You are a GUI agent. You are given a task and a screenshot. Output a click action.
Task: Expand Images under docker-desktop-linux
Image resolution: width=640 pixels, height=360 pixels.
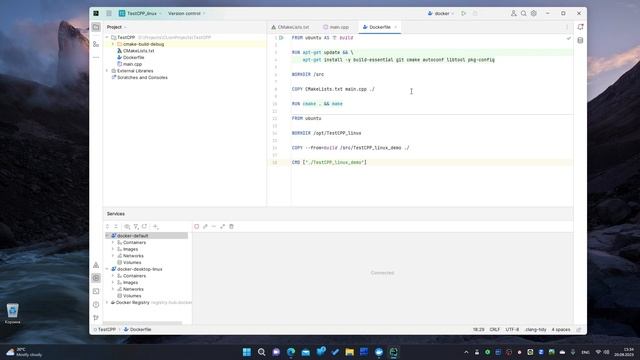[113, 282]
